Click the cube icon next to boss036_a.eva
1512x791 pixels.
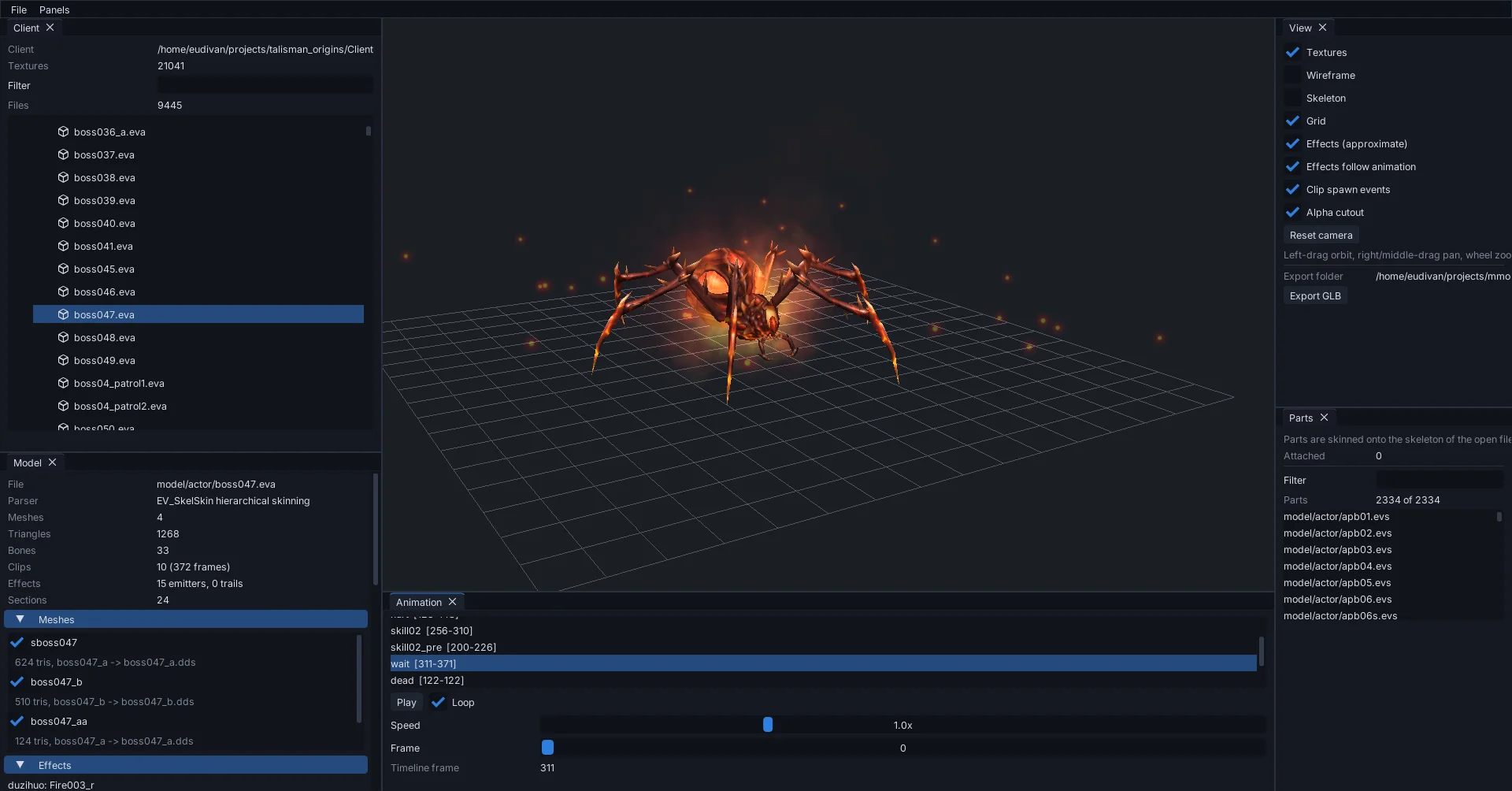(63, 132)
